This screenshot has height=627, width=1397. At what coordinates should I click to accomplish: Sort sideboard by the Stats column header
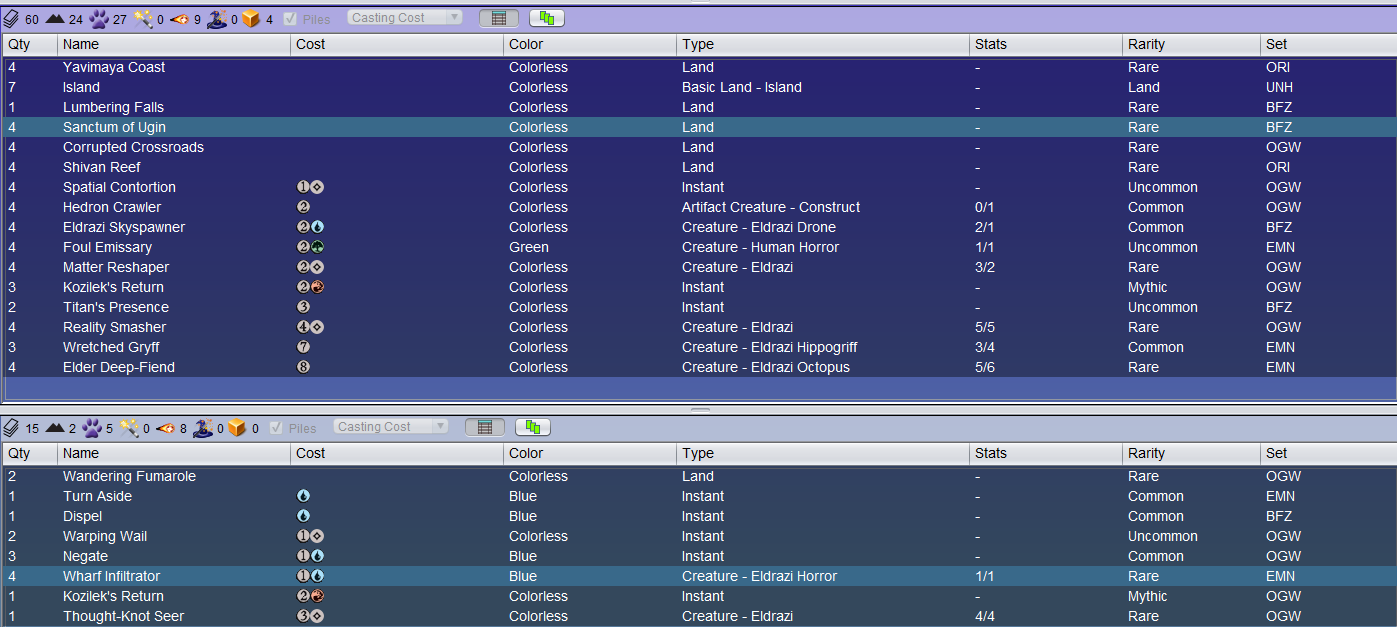1046,453
